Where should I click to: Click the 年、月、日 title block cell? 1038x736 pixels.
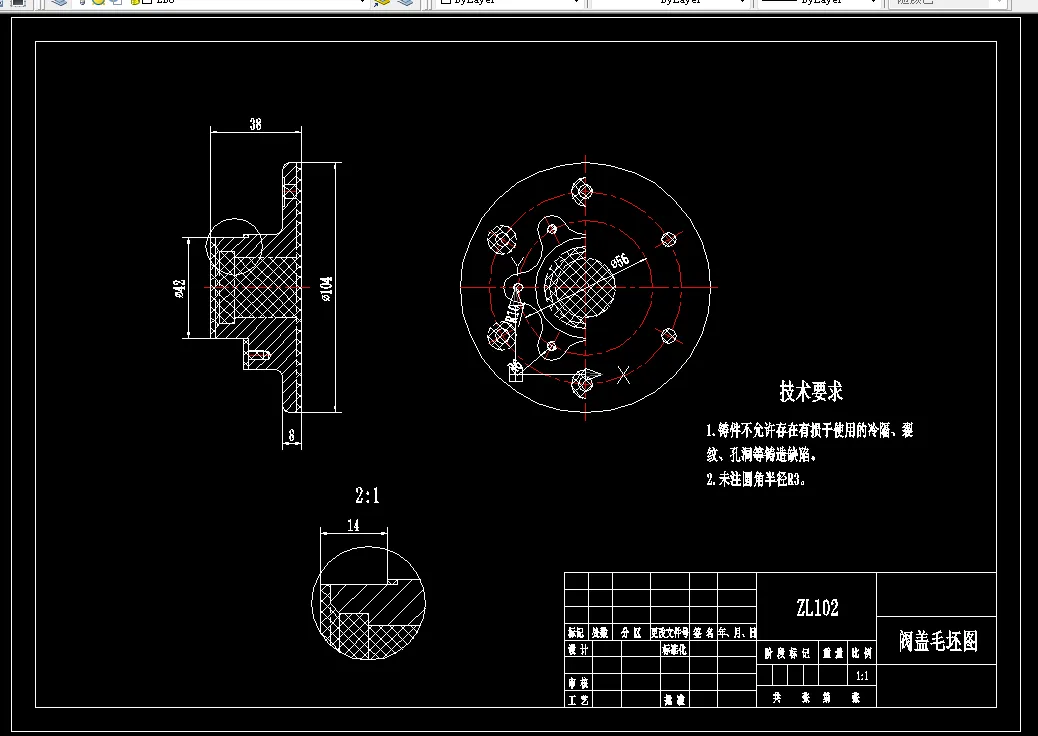[x=737, y=633]
